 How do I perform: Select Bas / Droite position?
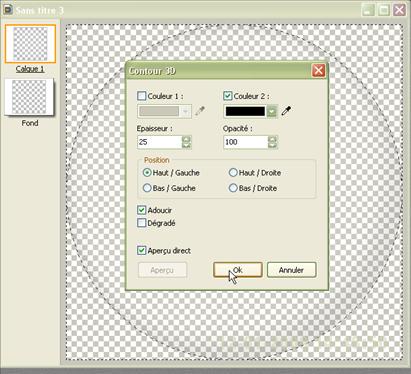coord(233,188)
